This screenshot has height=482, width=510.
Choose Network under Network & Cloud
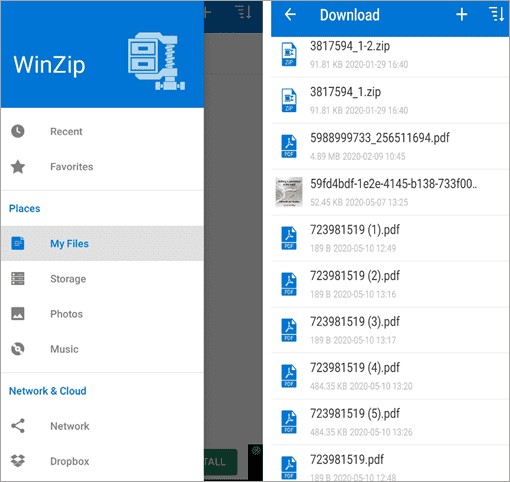coord(102,426)
